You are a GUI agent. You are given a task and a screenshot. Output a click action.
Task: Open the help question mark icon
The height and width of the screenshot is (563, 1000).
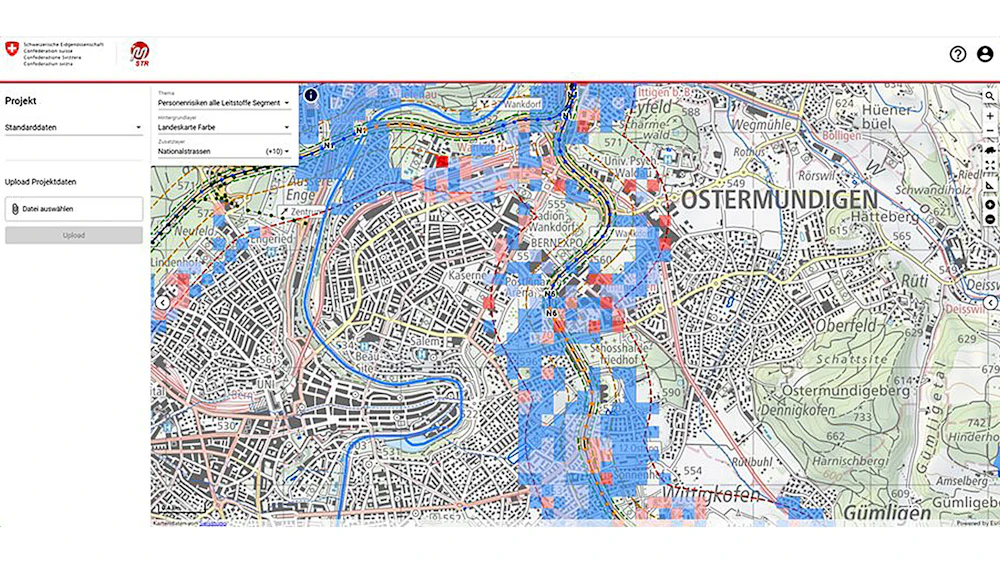coord(958,54)
